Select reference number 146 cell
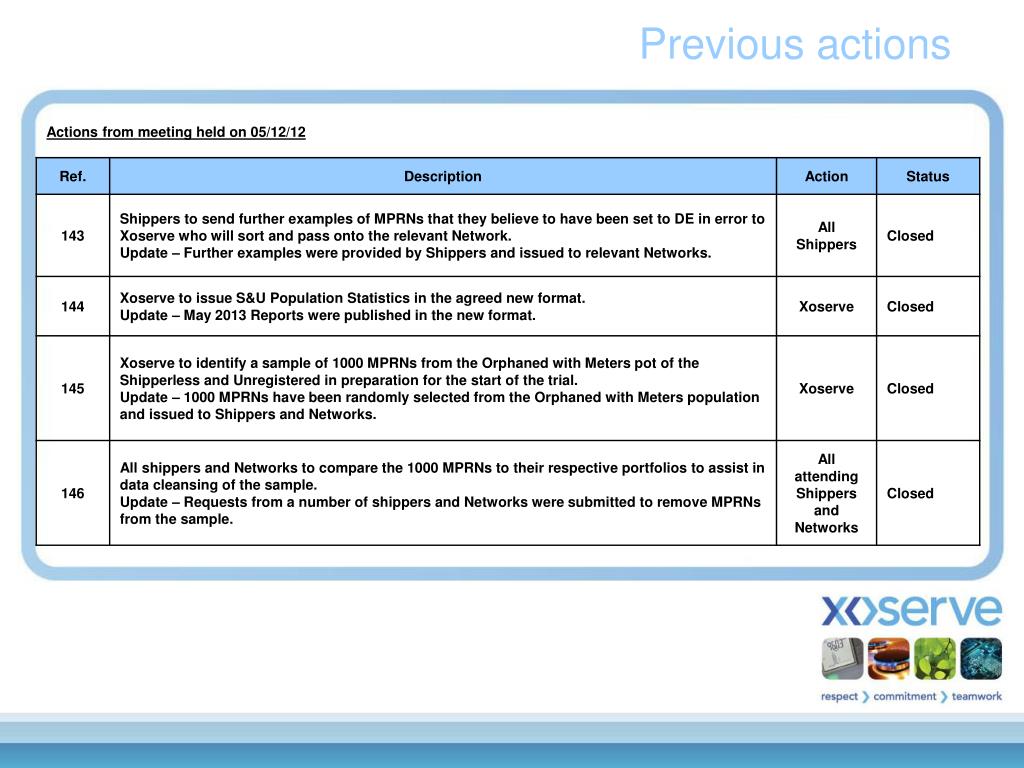 pyautogui.click(x=72, y=493)
